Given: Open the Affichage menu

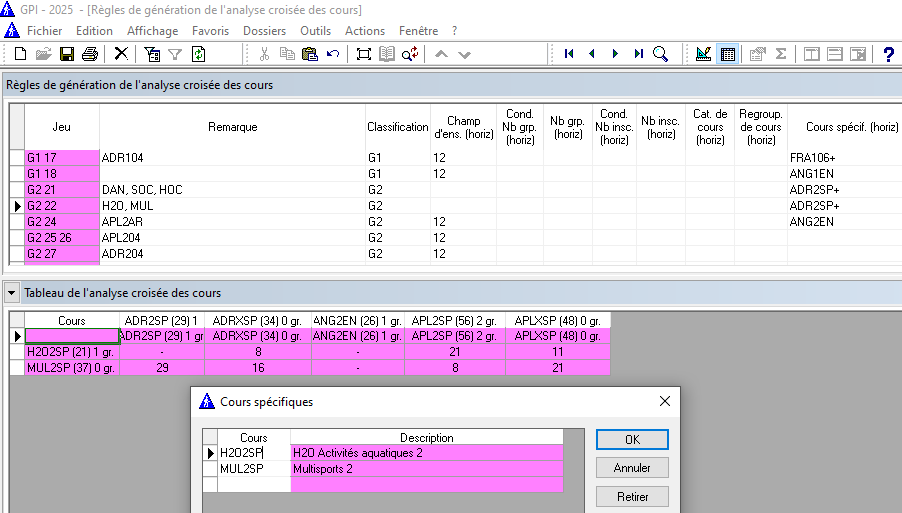Looking at the screenshot, I should 152,31.
